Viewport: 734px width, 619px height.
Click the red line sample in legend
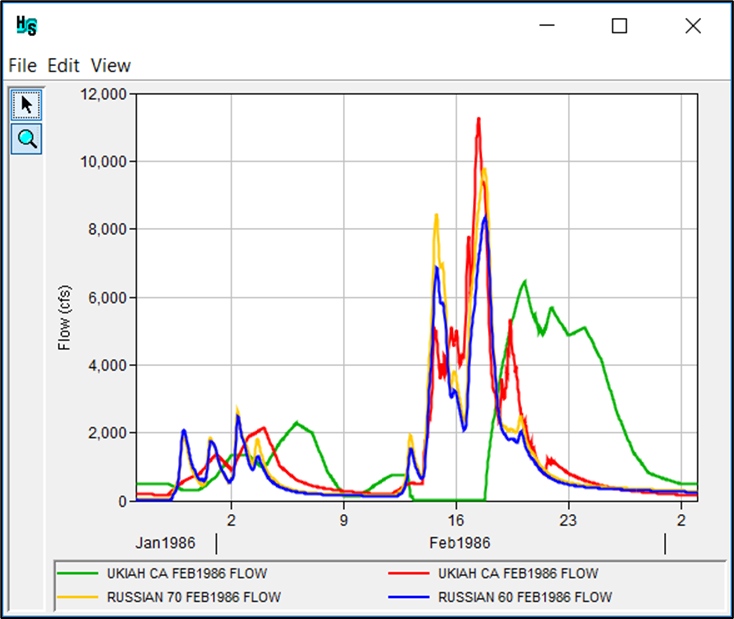click(x=409, y=574)
